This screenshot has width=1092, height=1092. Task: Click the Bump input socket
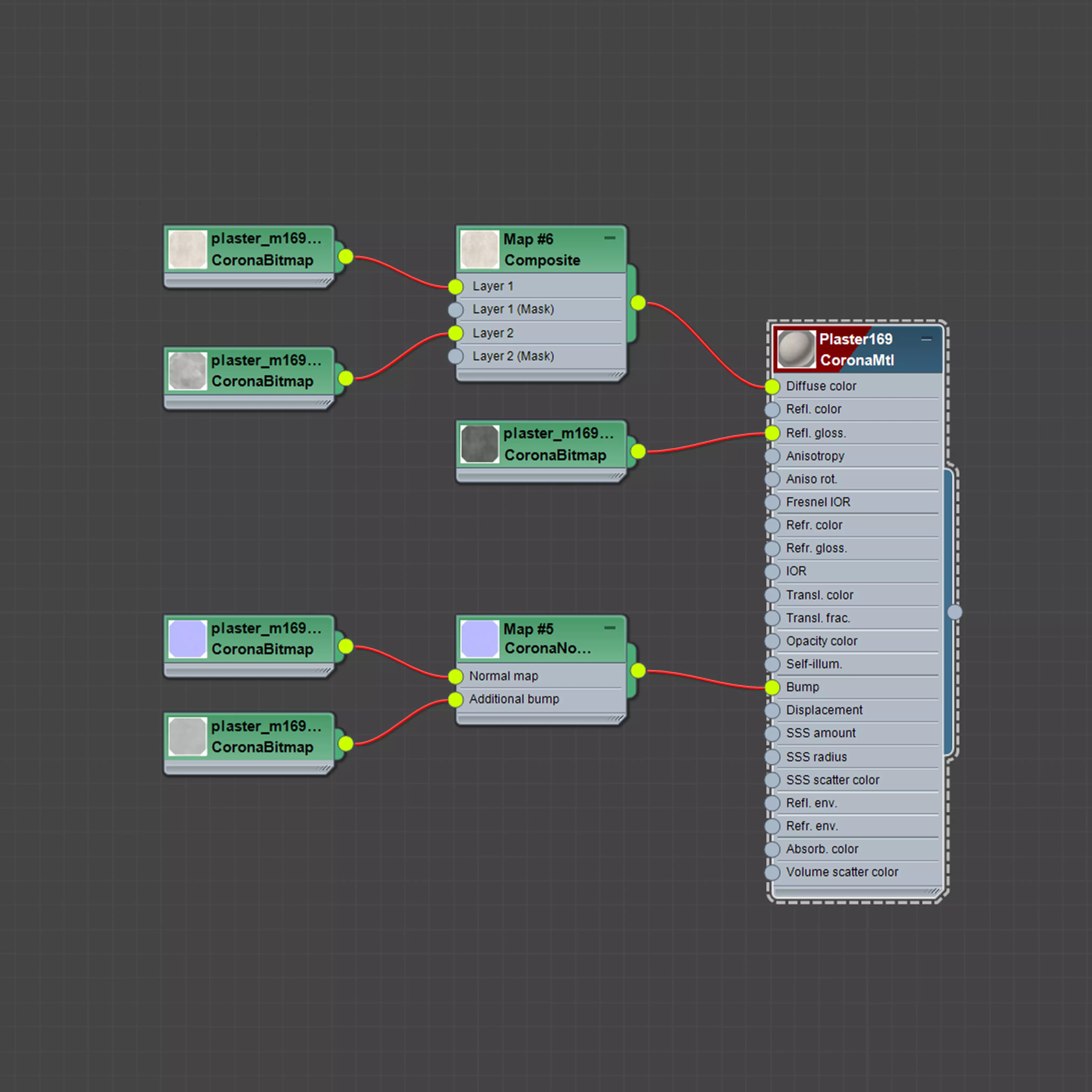773,687
